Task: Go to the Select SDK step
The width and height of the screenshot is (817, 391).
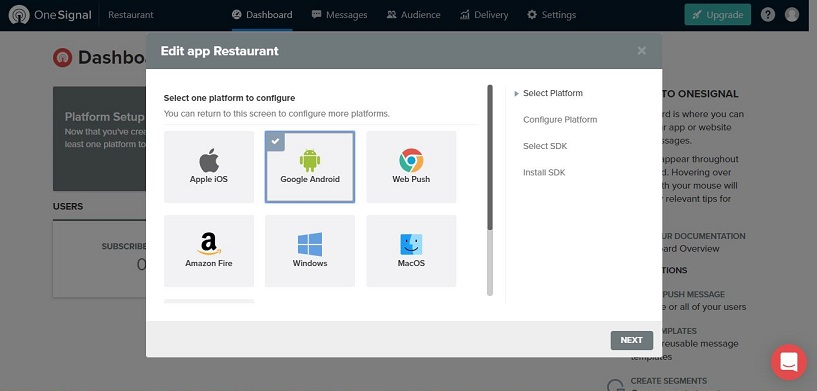Action: (x=545, y=146)
